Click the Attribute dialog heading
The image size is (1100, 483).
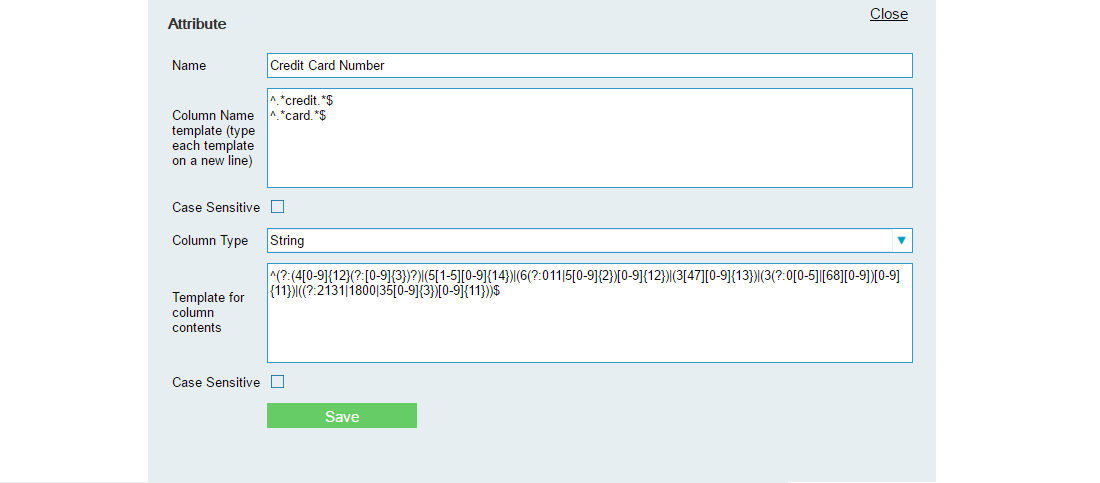[197, 24]
